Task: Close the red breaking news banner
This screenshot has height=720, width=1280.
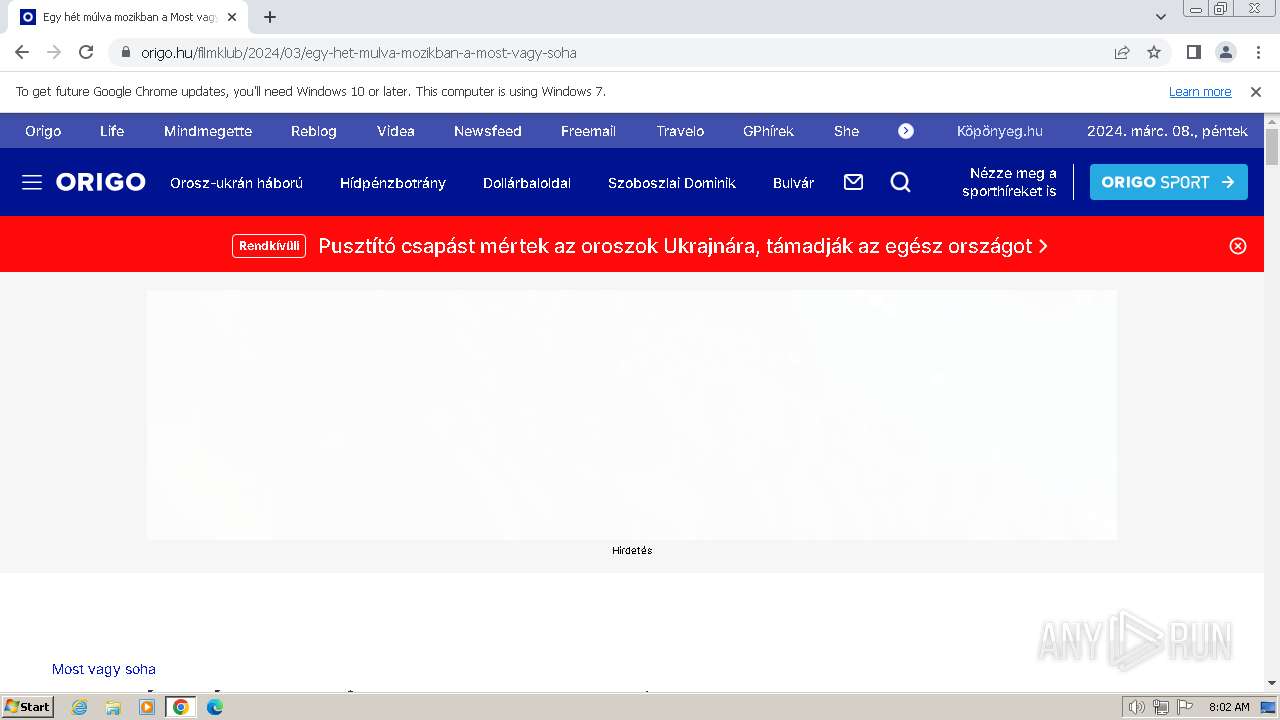Action: (1238, 246)
